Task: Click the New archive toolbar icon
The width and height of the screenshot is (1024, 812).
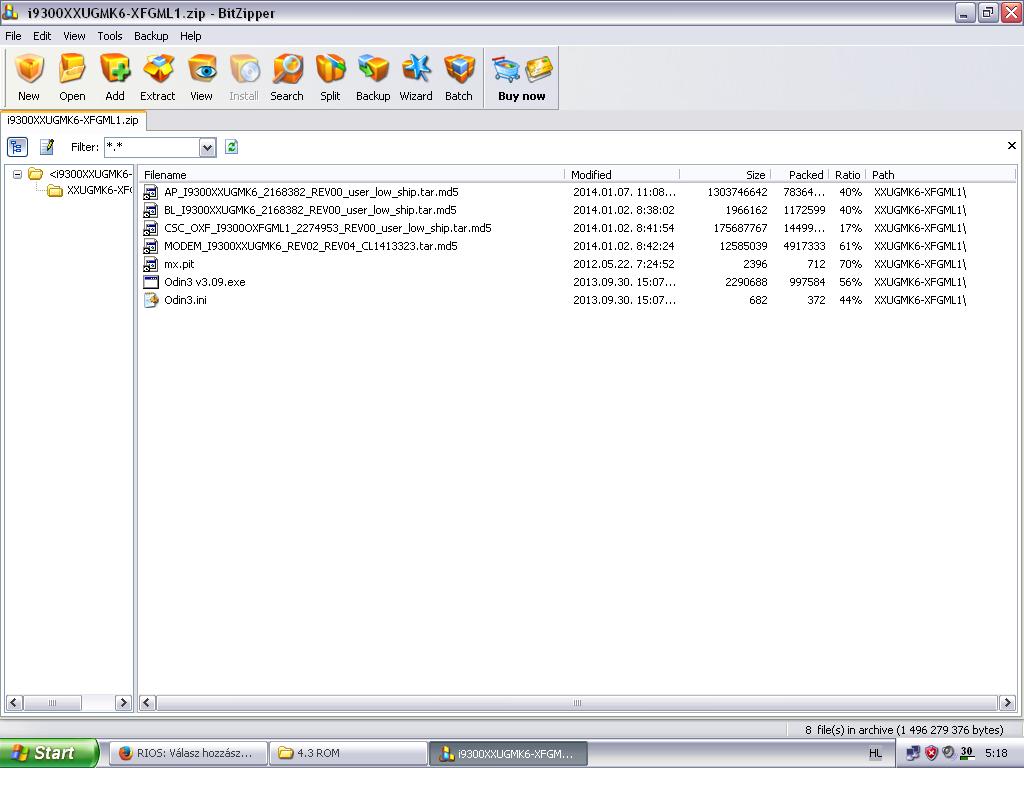Action: click(29, 69)
